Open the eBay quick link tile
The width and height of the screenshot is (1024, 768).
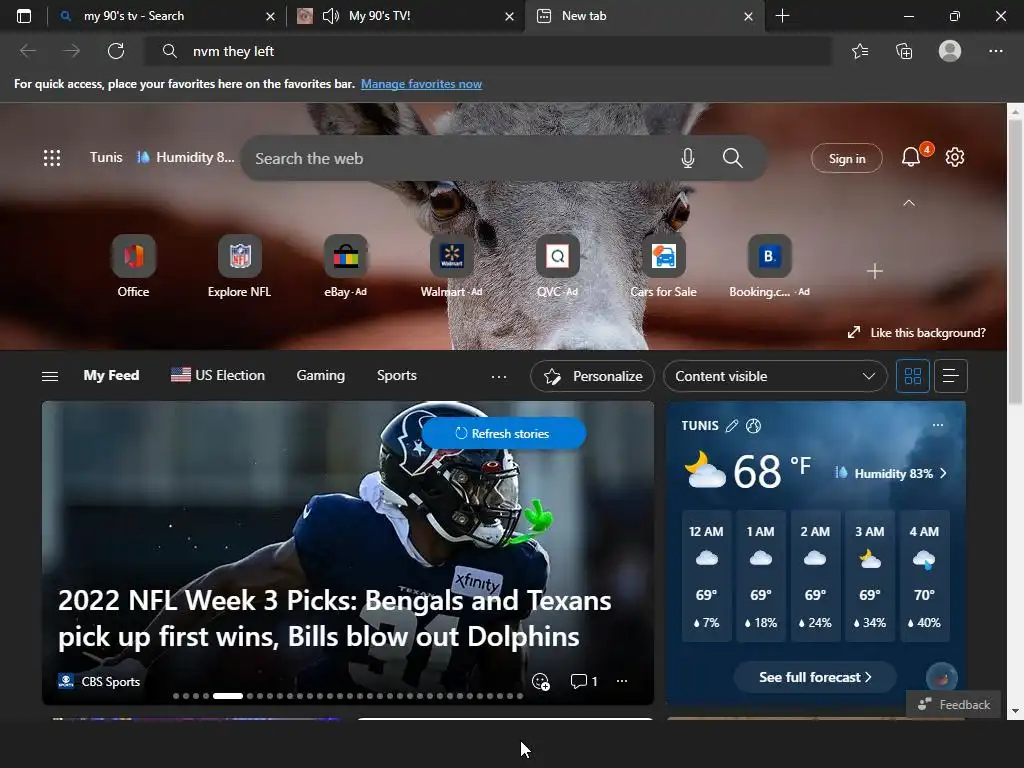pyautogui.click(x=345, y=266)
